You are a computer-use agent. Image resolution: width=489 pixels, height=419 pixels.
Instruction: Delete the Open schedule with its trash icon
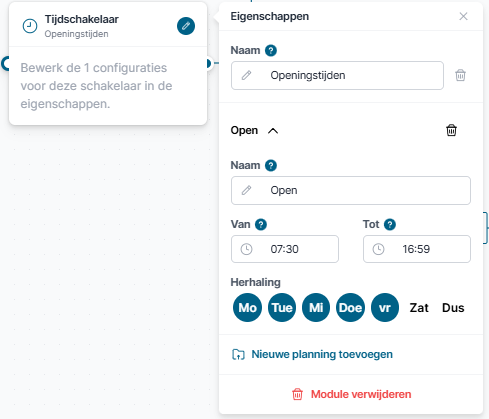click(451, 130)
